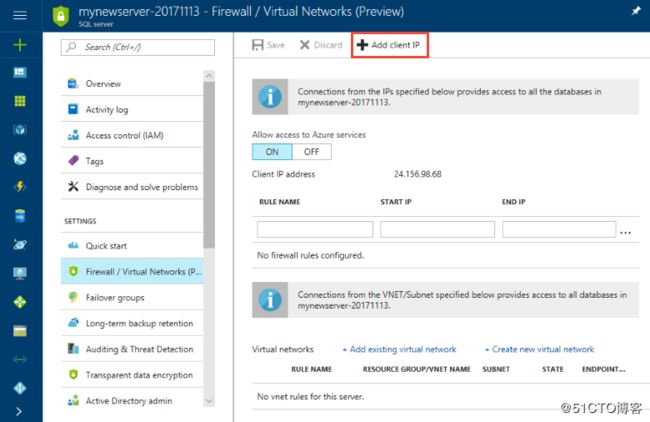Open the ellipsis menu for firewall rule row
Image resolution: width=650 pixels, height=422 pixels.
tap(626, 233)
